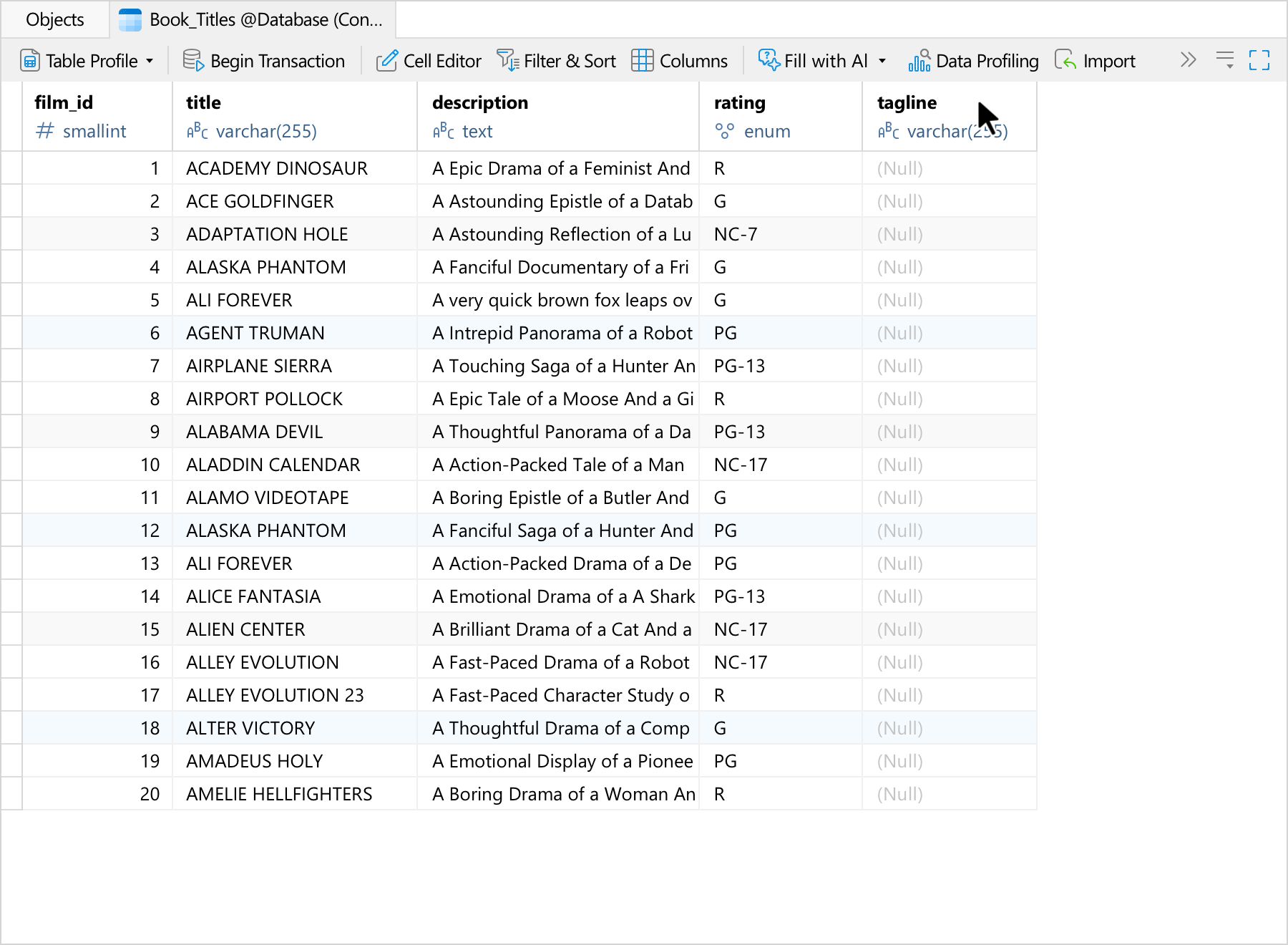The width and height of the screenshot is (1288, 945).
Task: Toggle the full screen mode icon
Action: [1259, 60]
